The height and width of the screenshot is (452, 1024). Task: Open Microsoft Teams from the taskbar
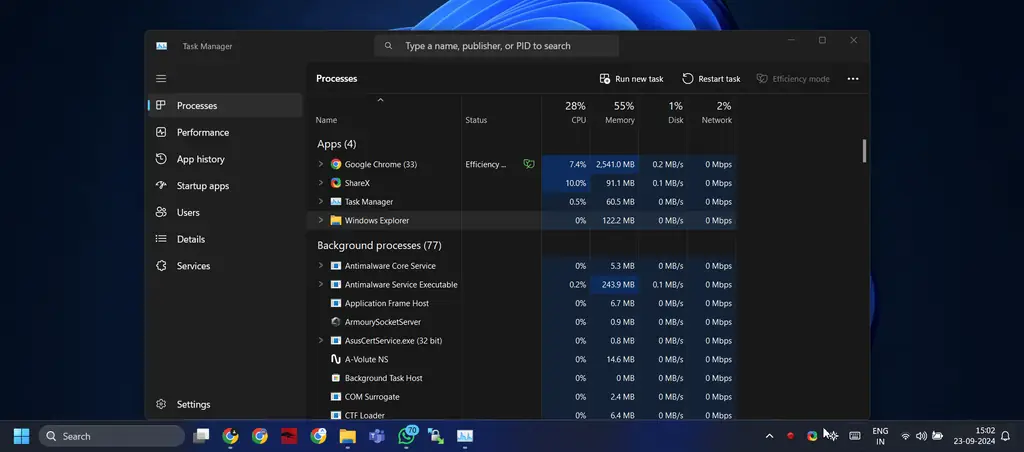(x=377, y=436)
